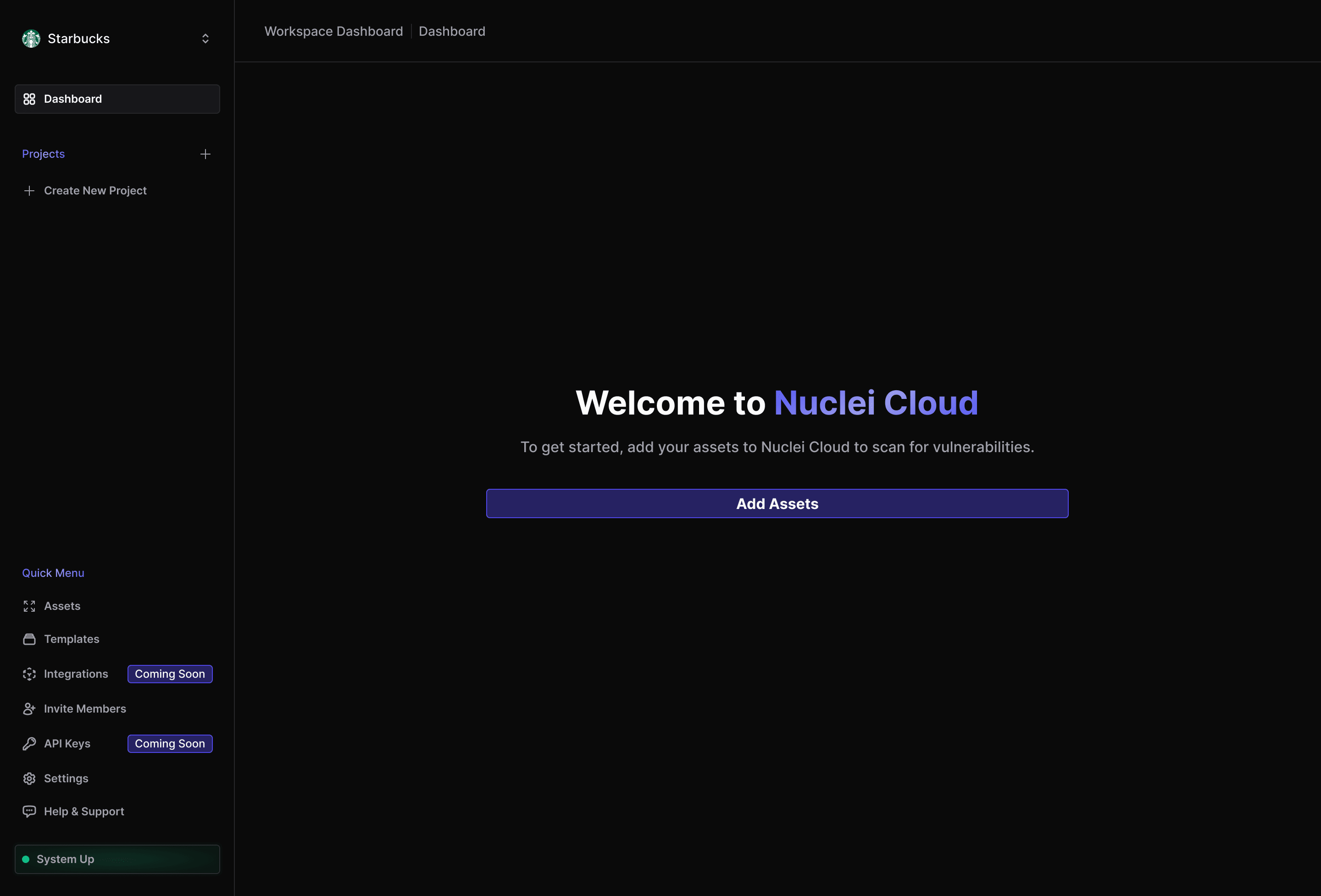Click the Integrations icon
Viewport: 1321px width, 896px height.
click(29, 674)
